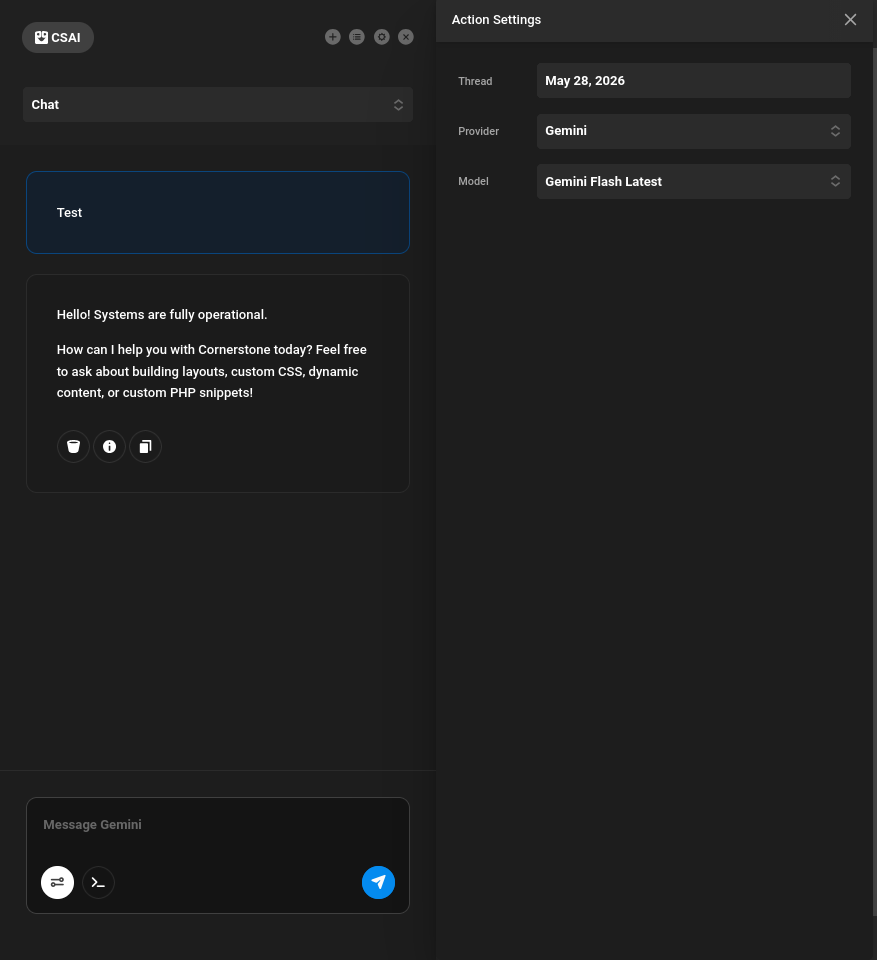Start a new thread with plus icon
The image size is (877, 960).
tap(333, 37)
